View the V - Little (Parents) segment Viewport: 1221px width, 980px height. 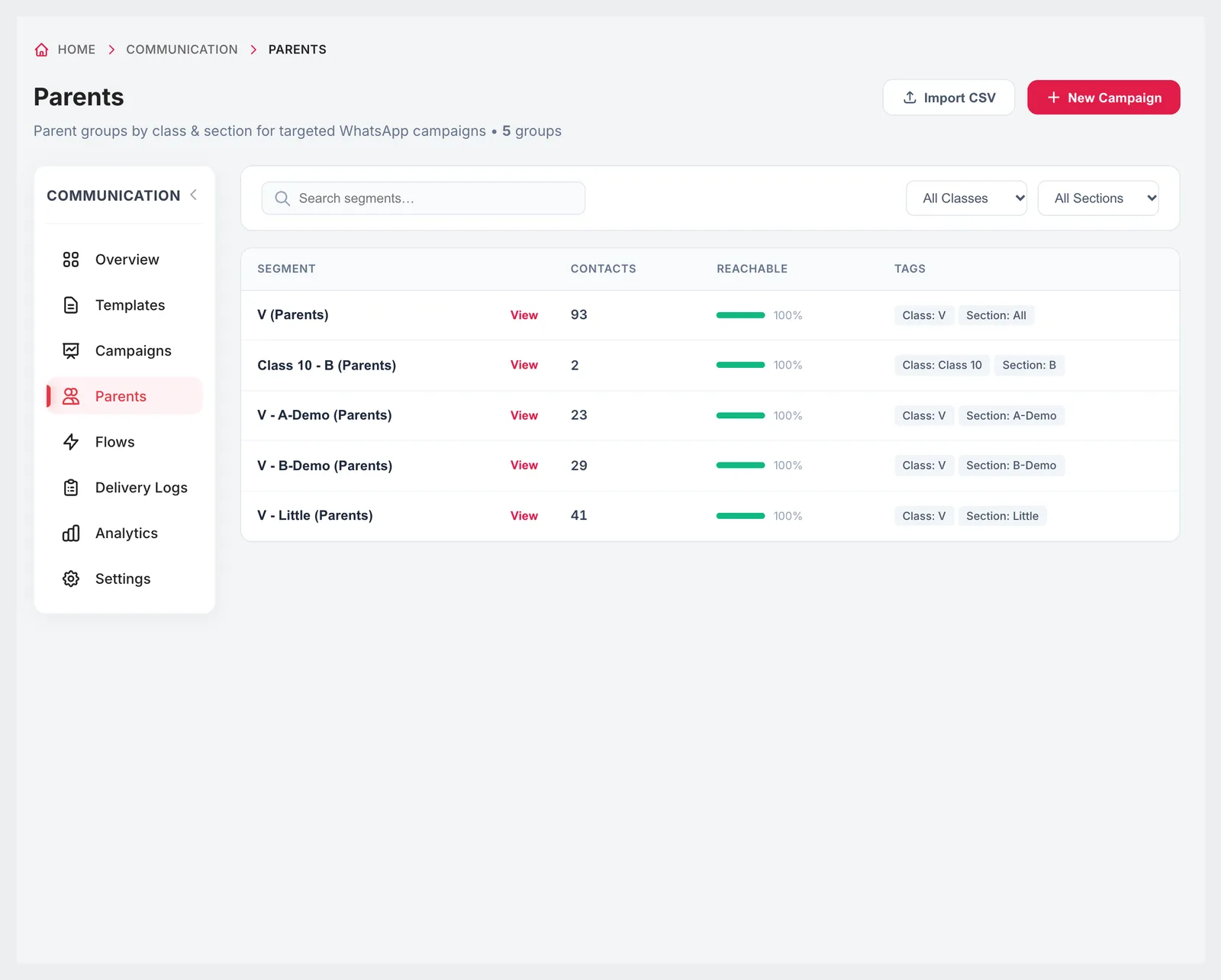point(524,516)
